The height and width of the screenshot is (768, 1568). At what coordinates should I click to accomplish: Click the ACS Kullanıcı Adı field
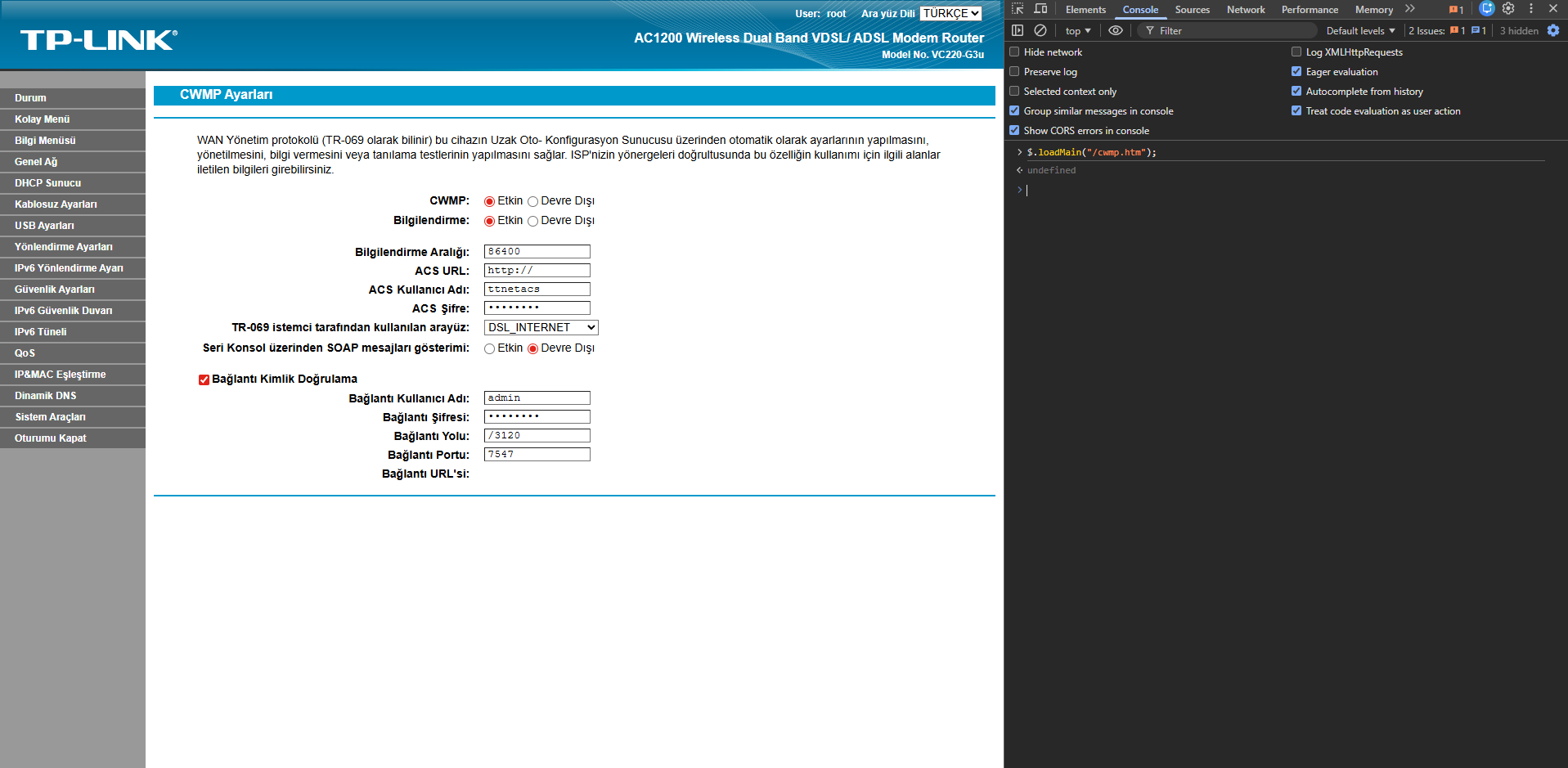coord(537,289)
